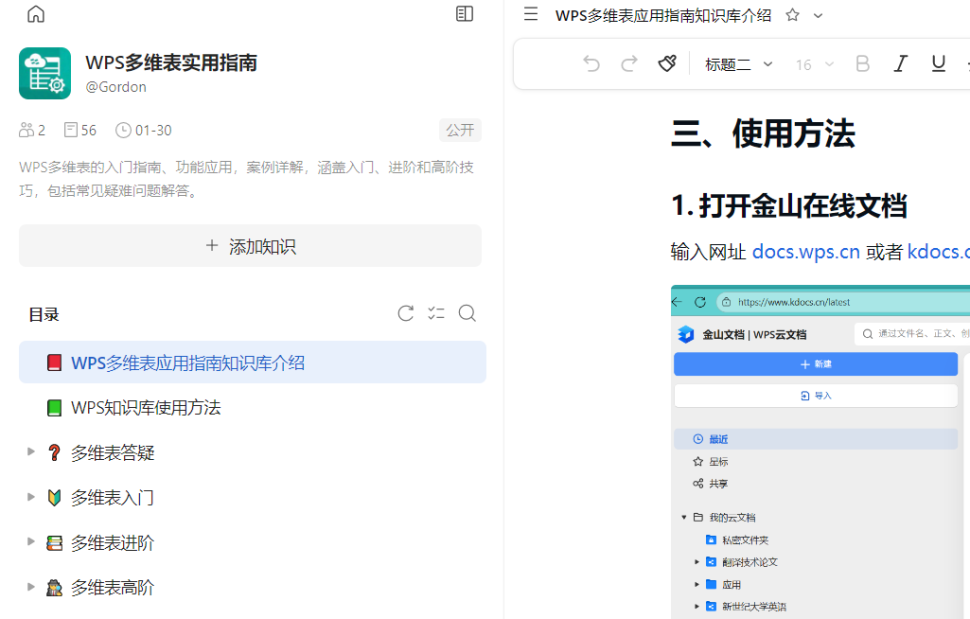Expand the 多维表高阶 folder
The height and width of the screenshot is (619, 970).
(x=30, y=587)
